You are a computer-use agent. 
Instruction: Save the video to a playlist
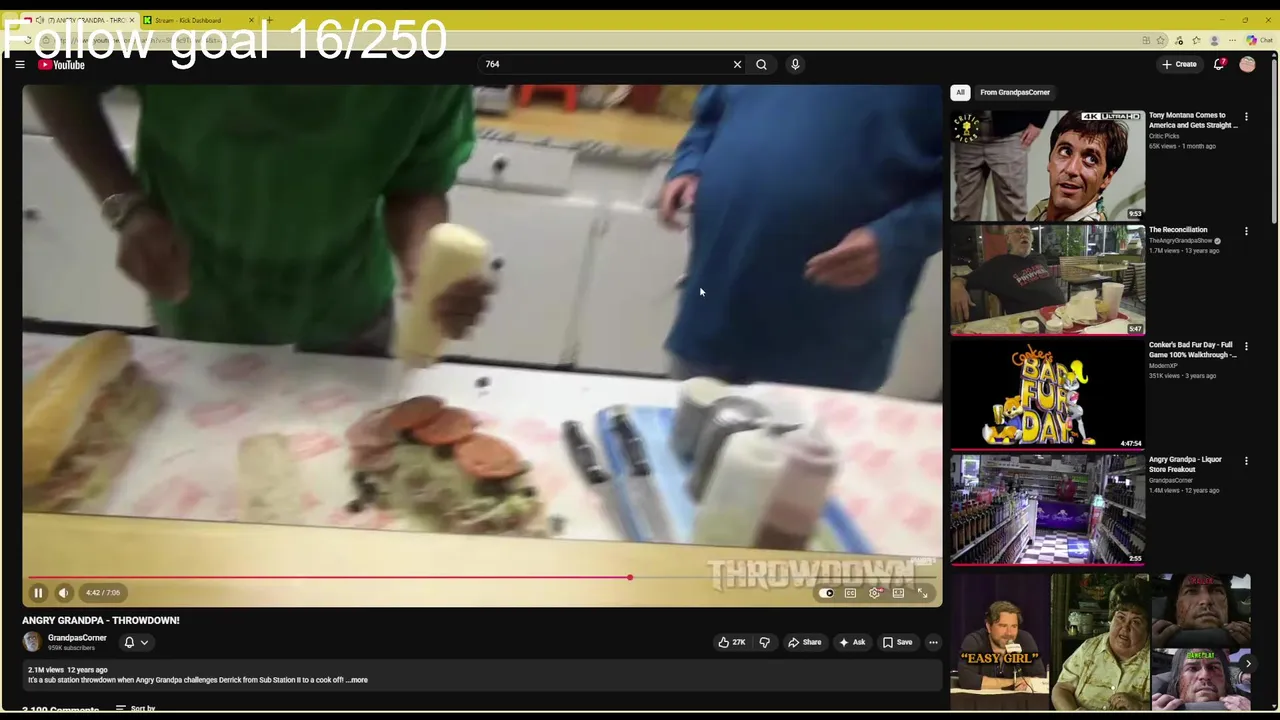tap(897, 642)
